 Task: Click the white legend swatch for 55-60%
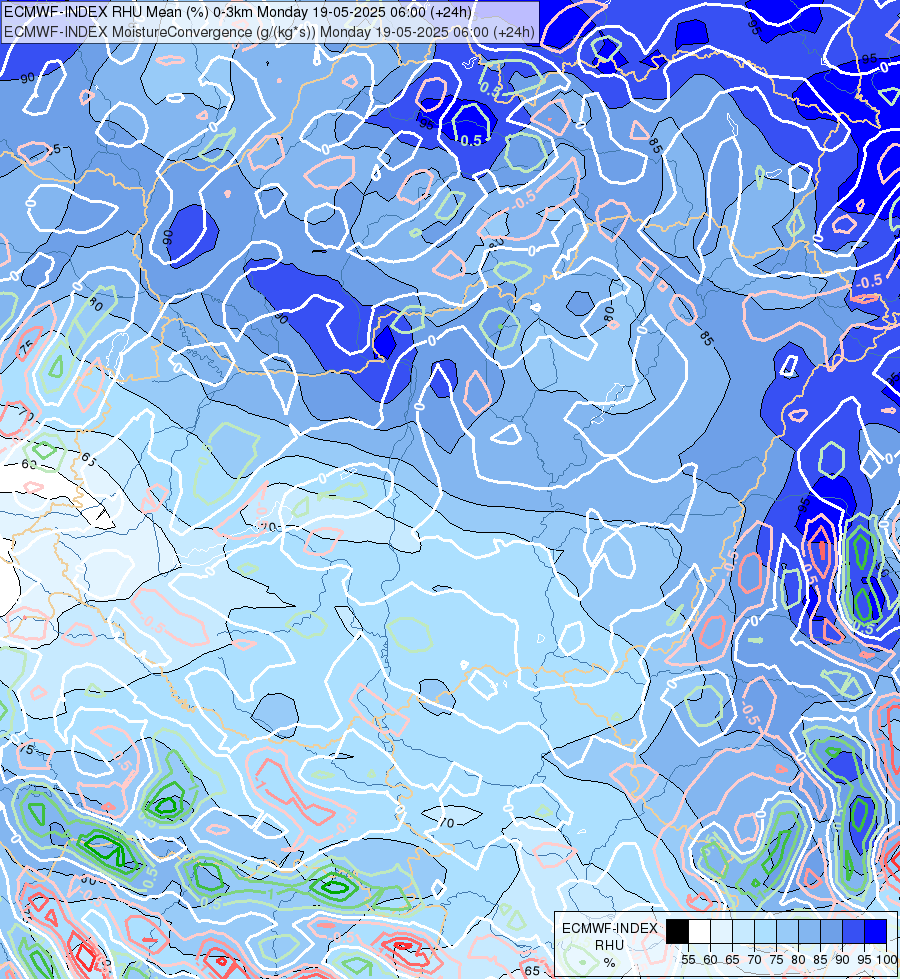(700, 931)
